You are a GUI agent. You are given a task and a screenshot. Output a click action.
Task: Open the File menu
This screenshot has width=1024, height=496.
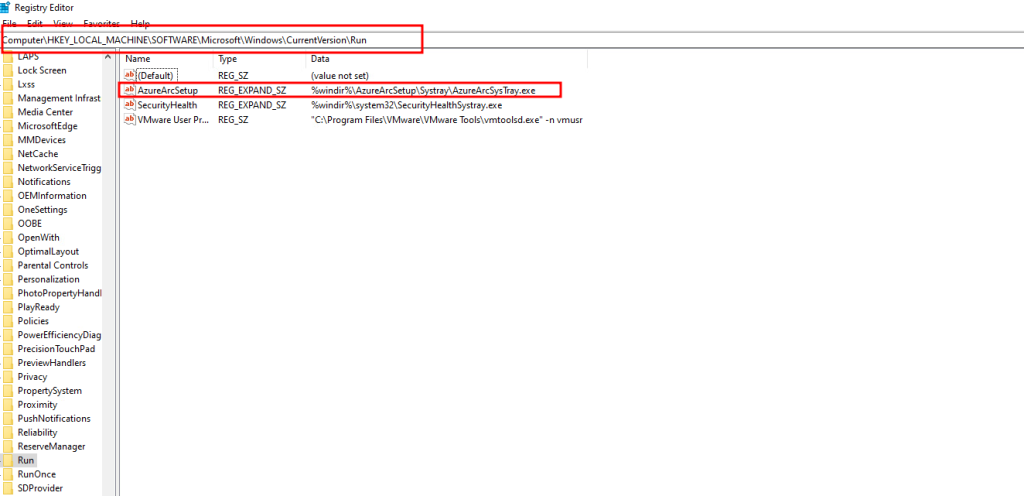[9, 23]
